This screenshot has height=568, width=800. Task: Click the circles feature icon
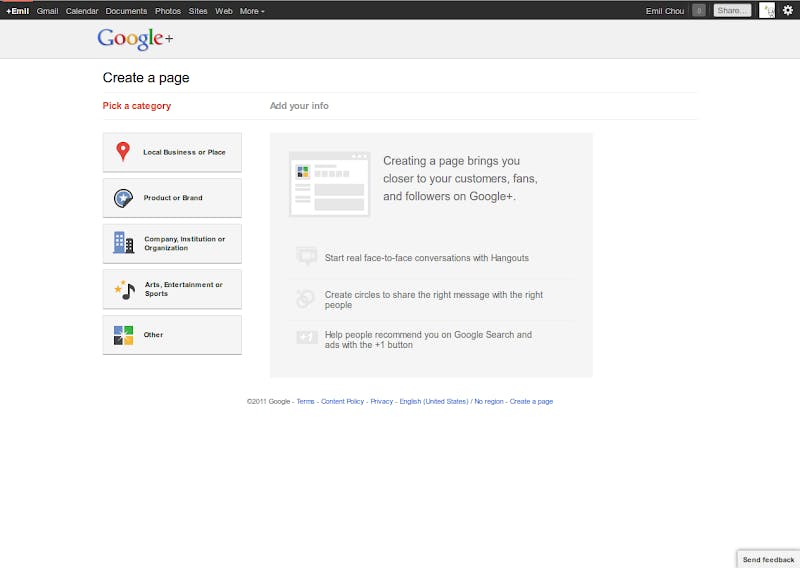coord(306,299)
